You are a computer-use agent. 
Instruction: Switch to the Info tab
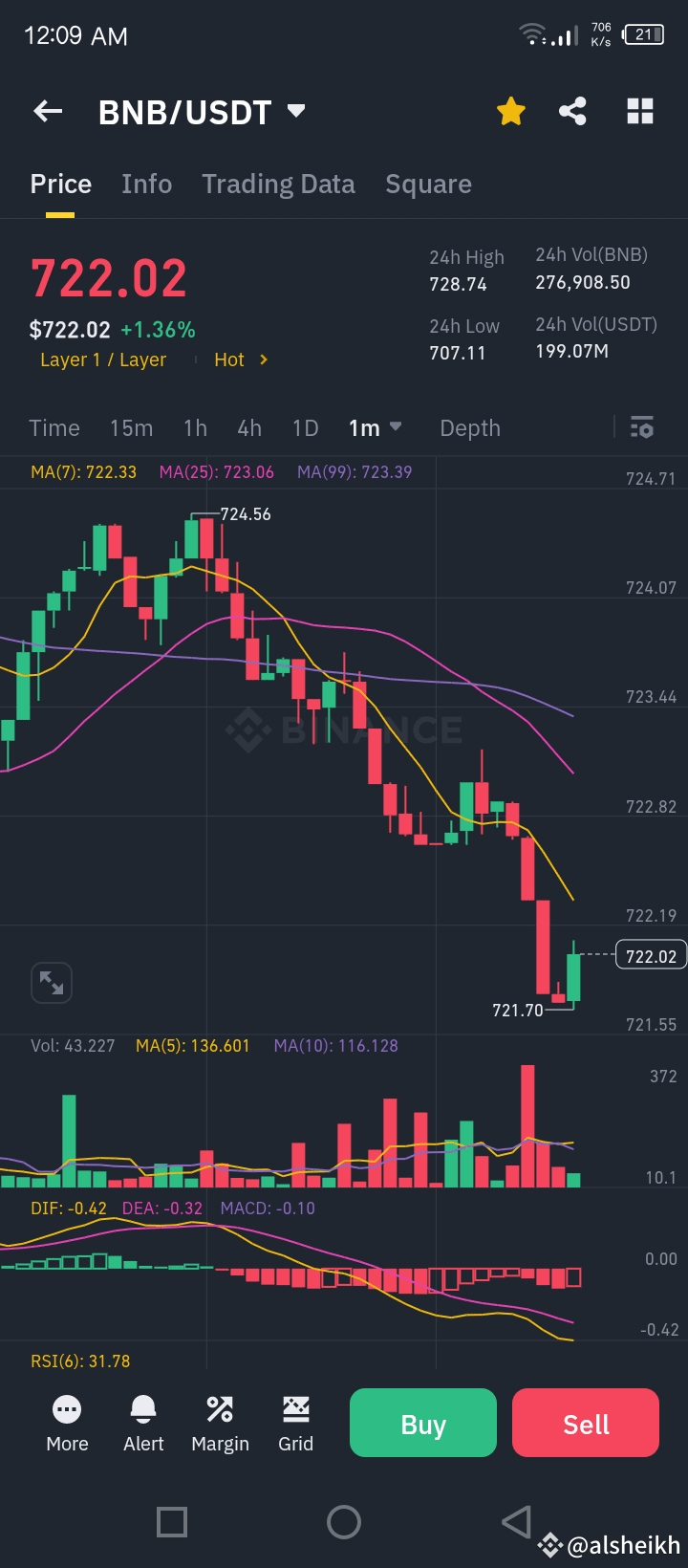[146, 184]
